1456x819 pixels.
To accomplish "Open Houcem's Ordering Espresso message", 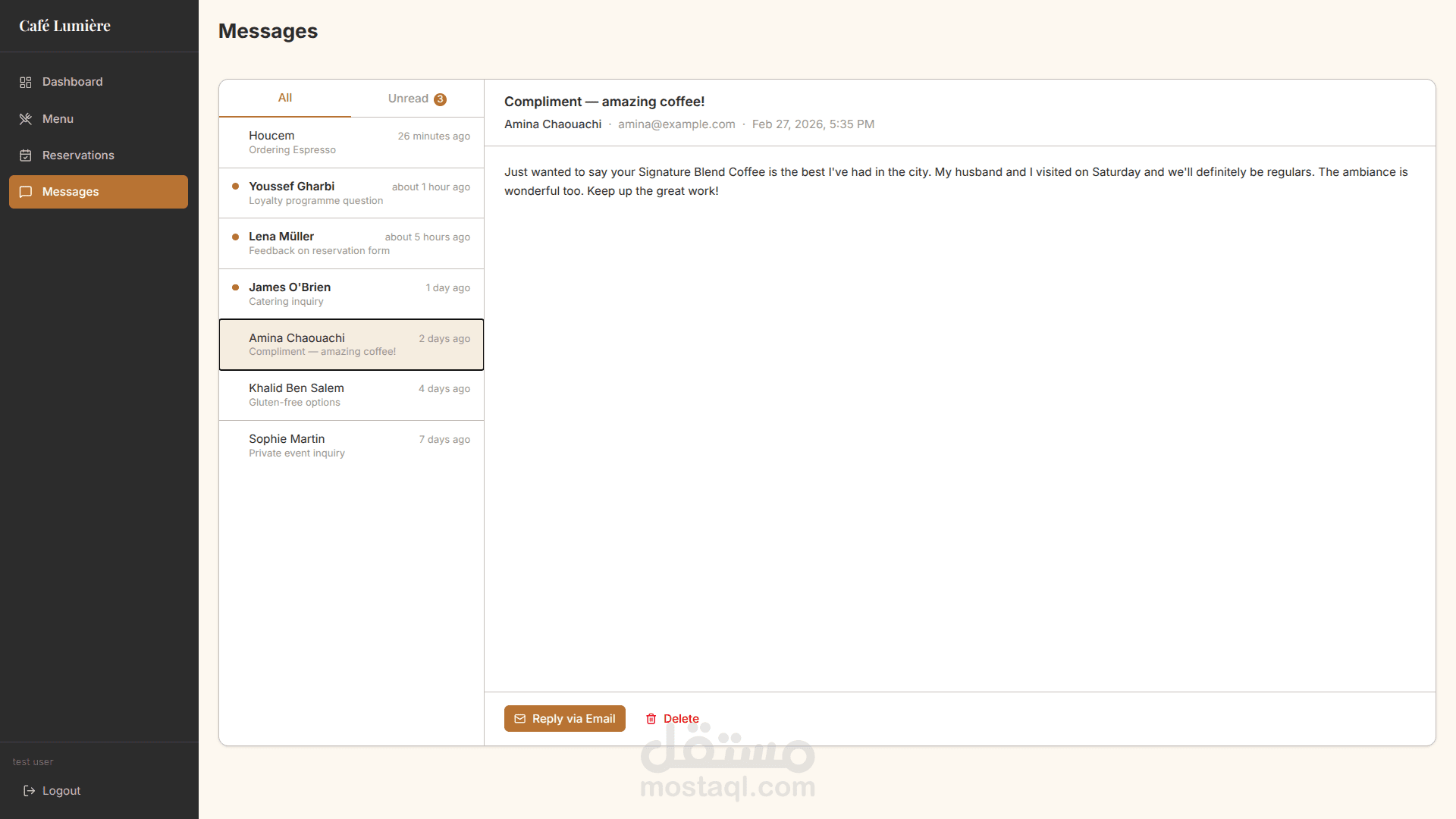I will [351, 143].
